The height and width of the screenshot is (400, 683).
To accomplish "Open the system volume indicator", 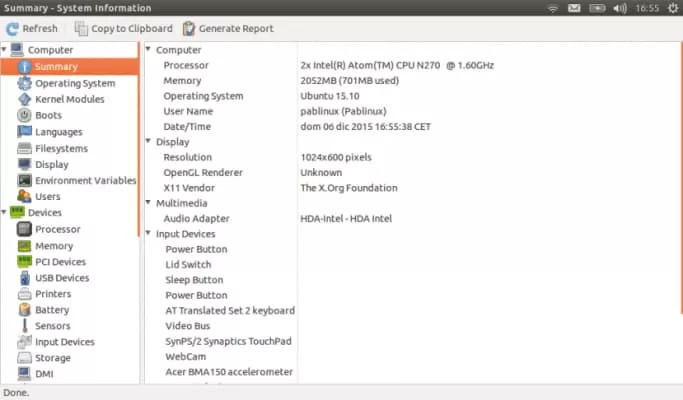I will coord(620,8).
